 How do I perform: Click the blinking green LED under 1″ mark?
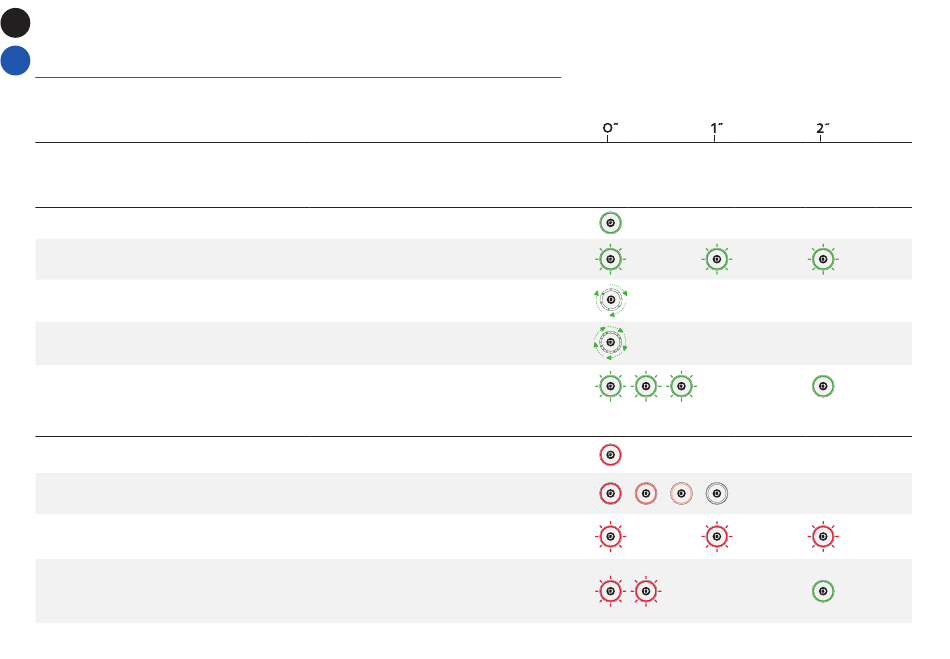pos(717,259)
